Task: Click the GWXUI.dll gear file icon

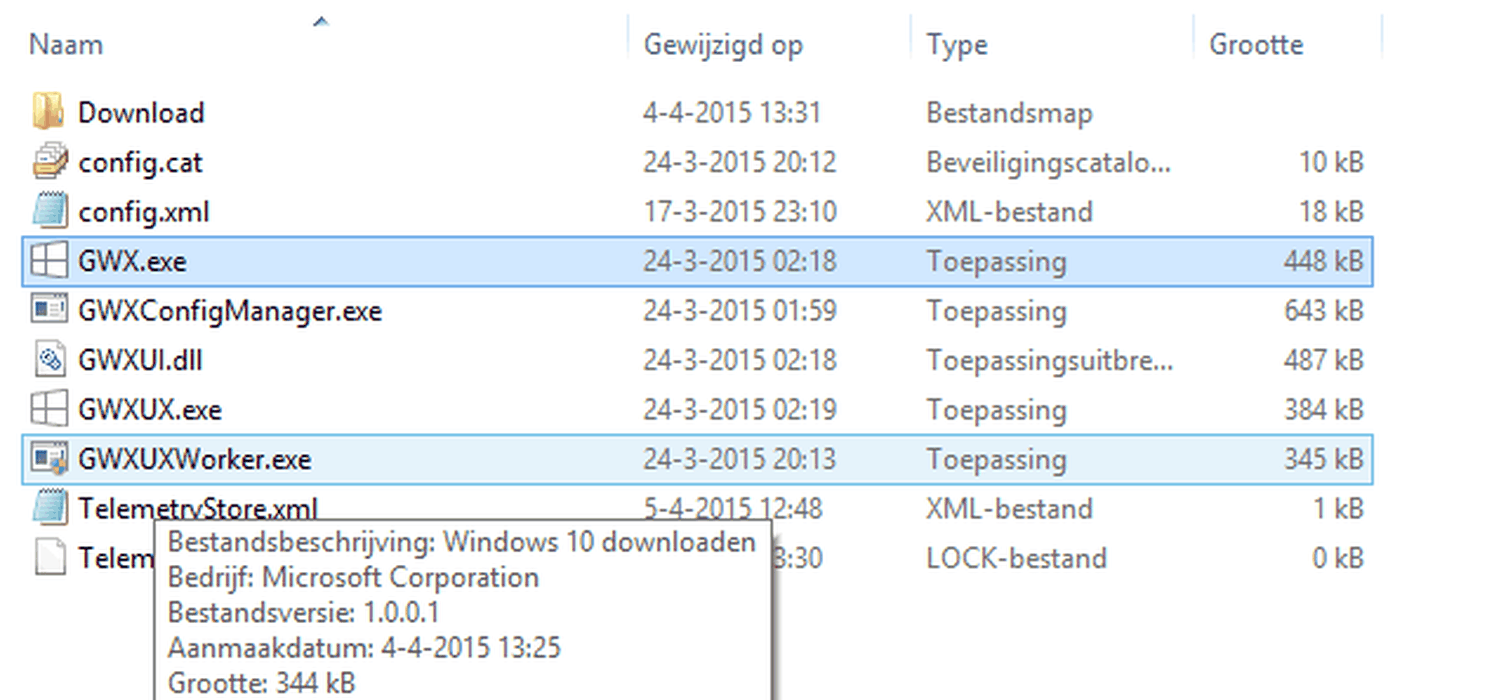Action: (48, 360)
